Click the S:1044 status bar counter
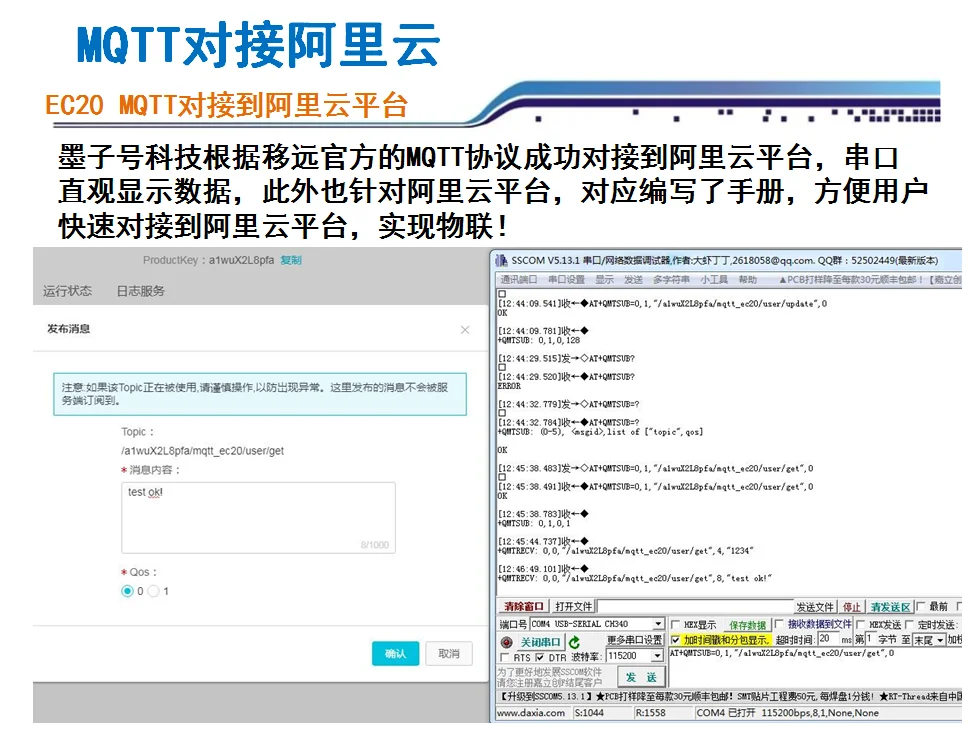This screenshot has height=729, width=969. [x=590, y=713]
